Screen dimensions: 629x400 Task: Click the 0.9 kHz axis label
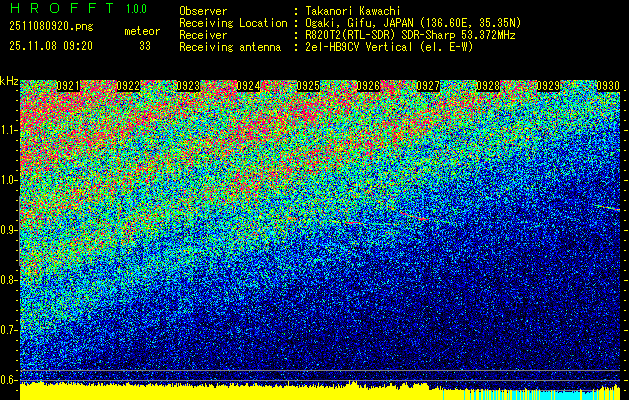[x=8, y=230]
